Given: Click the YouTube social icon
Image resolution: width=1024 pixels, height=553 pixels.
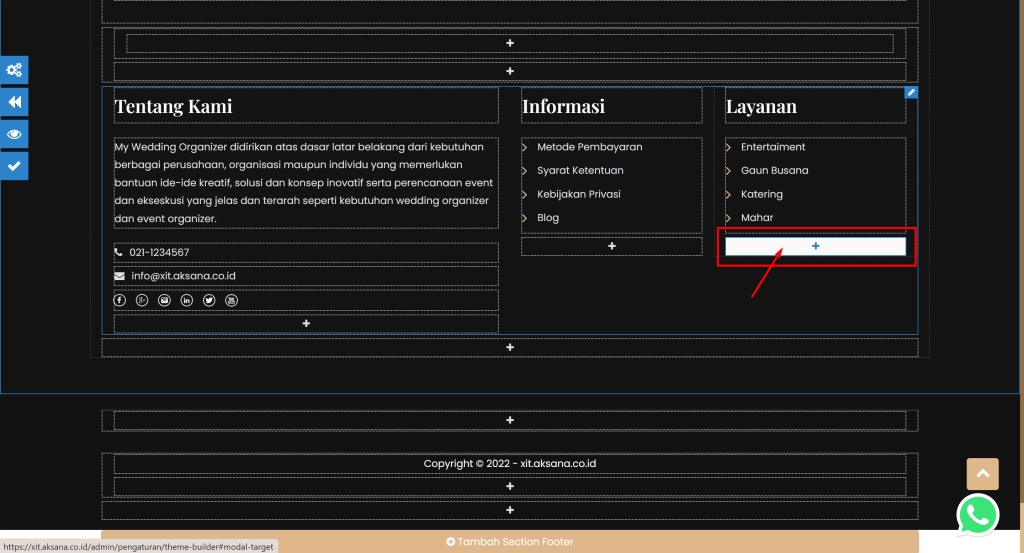Looking at the screenshot, I should 232,300.
